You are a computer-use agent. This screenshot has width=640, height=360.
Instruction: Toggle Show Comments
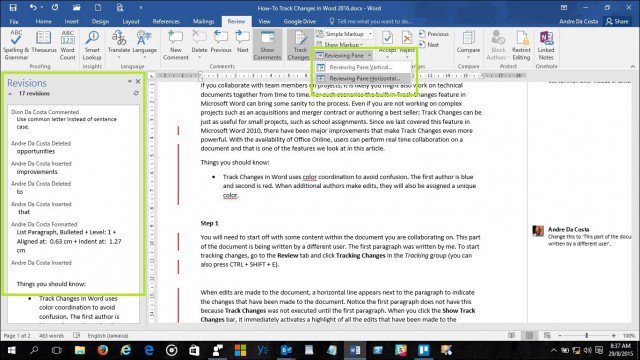coord(267,45)
